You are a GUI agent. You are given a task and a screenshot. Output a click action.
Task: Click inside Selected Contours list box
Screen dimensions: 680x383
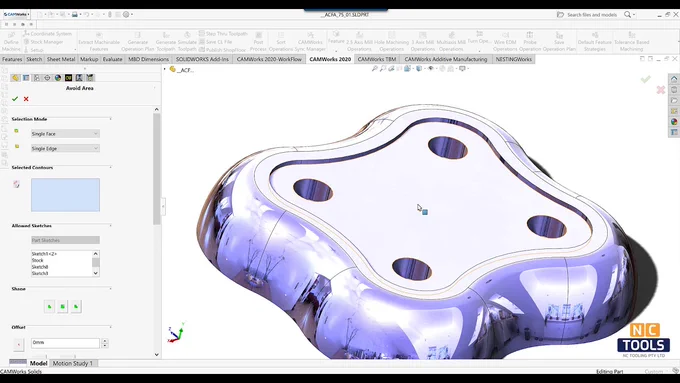coord(65,195)
